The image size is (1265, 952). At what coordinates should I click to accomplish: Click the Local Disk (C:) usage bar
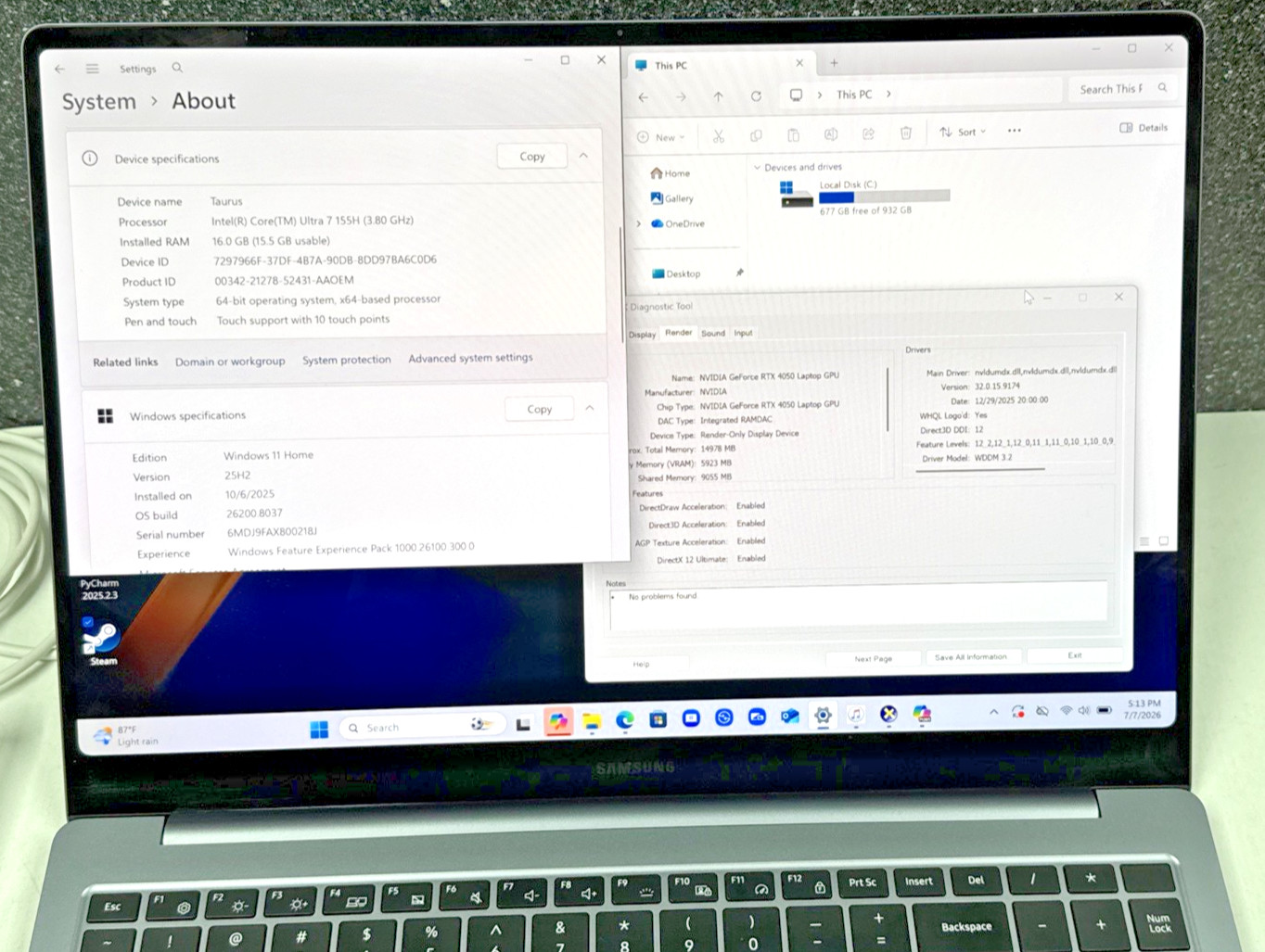click(x=885, y=197)
